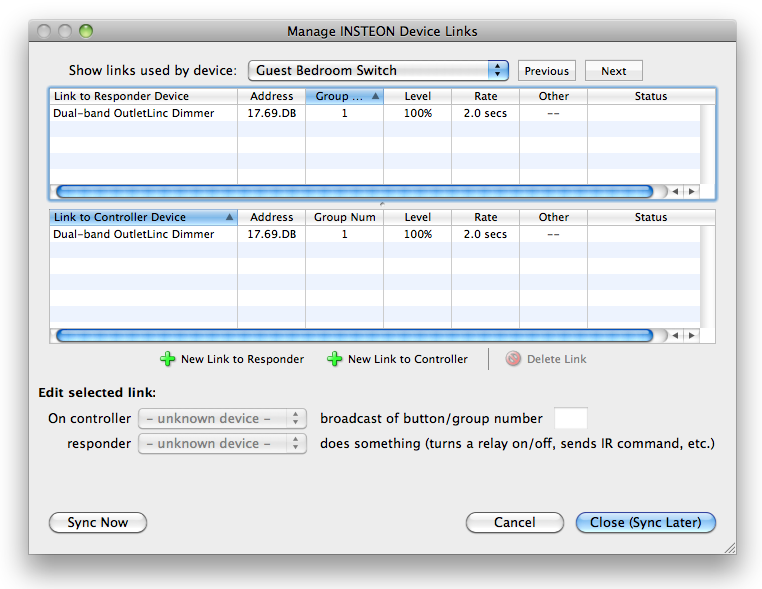
Task: Sort responder table by Status column
Action: click(651, 96)
